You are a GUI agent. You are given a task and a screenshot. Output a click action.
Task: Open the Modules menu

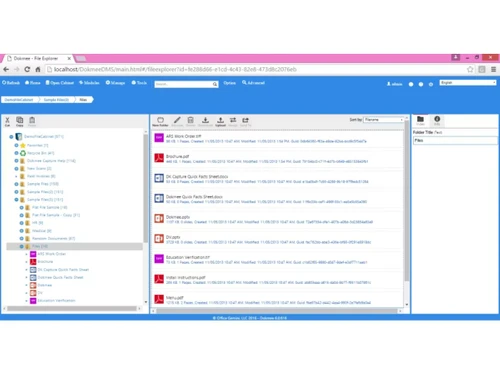(89, 83)
